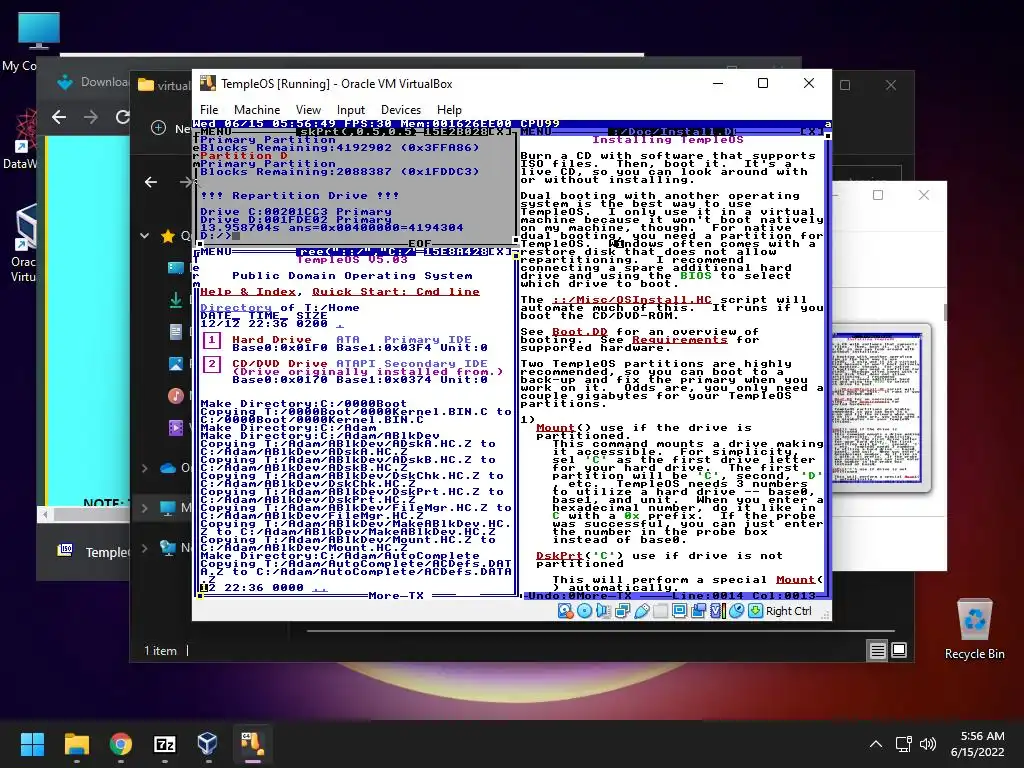Open the View menu in VirtualBox
Screen dimensions: 1024x768
[x=308, y=110]
